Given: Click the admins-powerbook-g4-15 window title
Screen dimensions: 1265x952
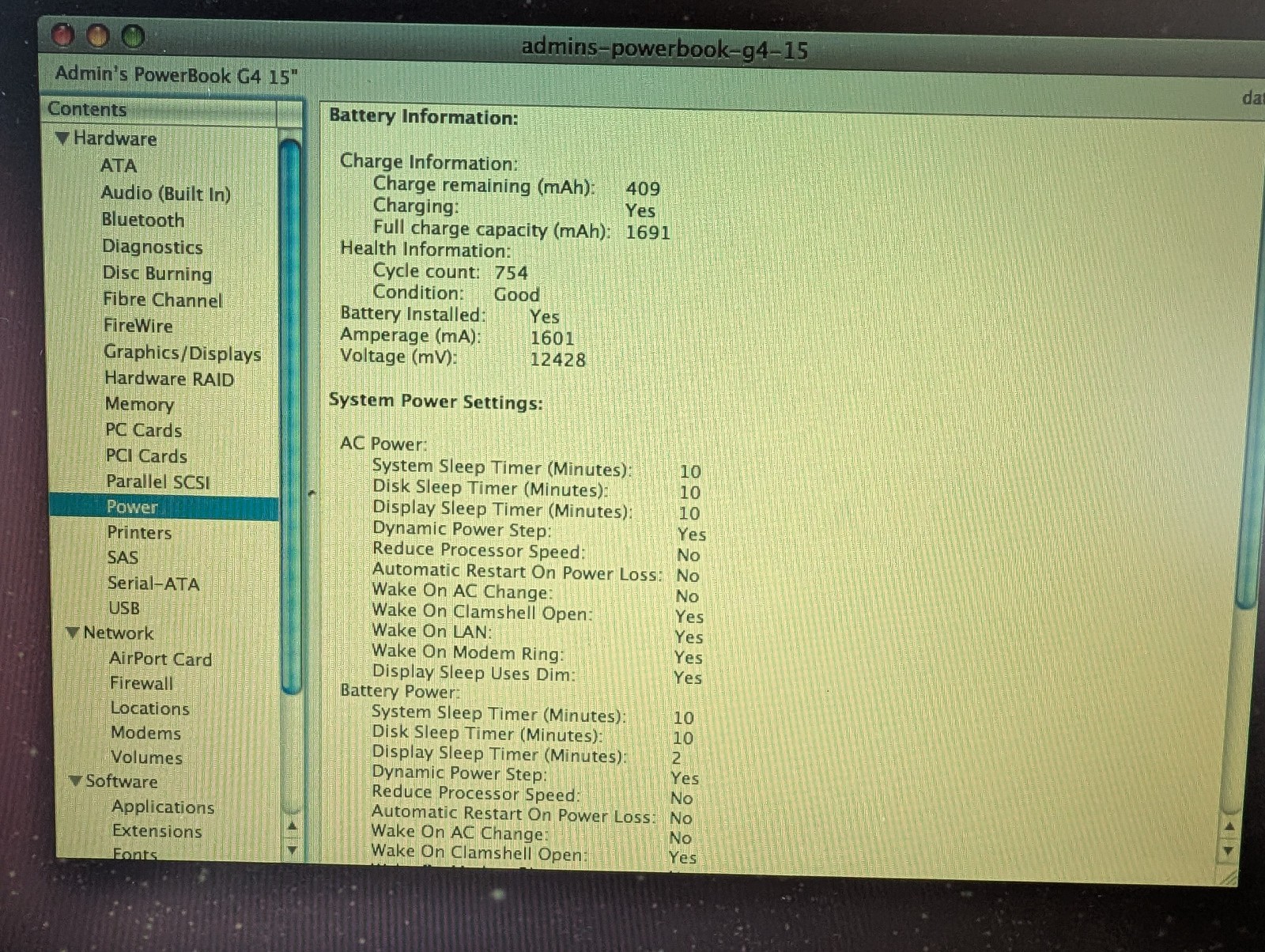Looking at the screenshot, I should [664, 49].
